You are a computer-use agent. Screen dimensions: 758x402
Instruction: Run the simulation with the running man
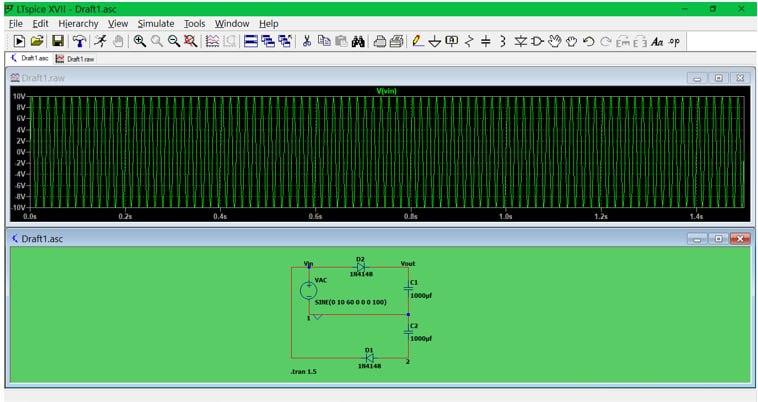(101, 42)
